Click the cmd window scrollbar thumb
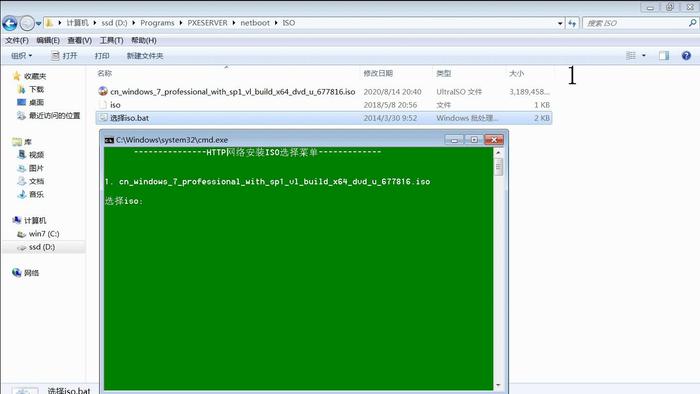This screenshot has width=700, height=394. click(499, 167)
